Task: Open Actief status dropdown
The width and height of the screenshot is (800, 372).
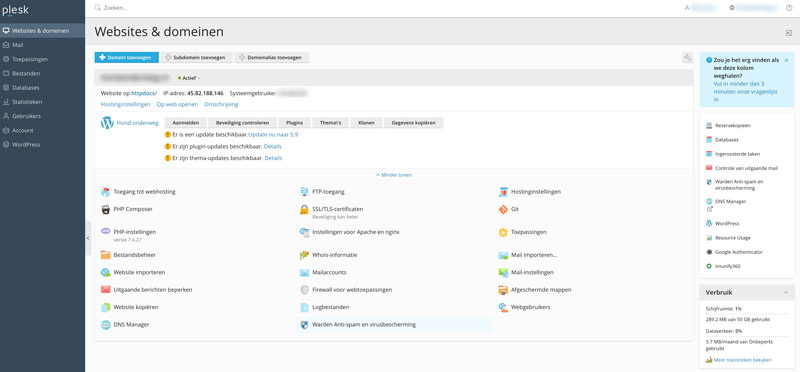Action: pos(189,78)
